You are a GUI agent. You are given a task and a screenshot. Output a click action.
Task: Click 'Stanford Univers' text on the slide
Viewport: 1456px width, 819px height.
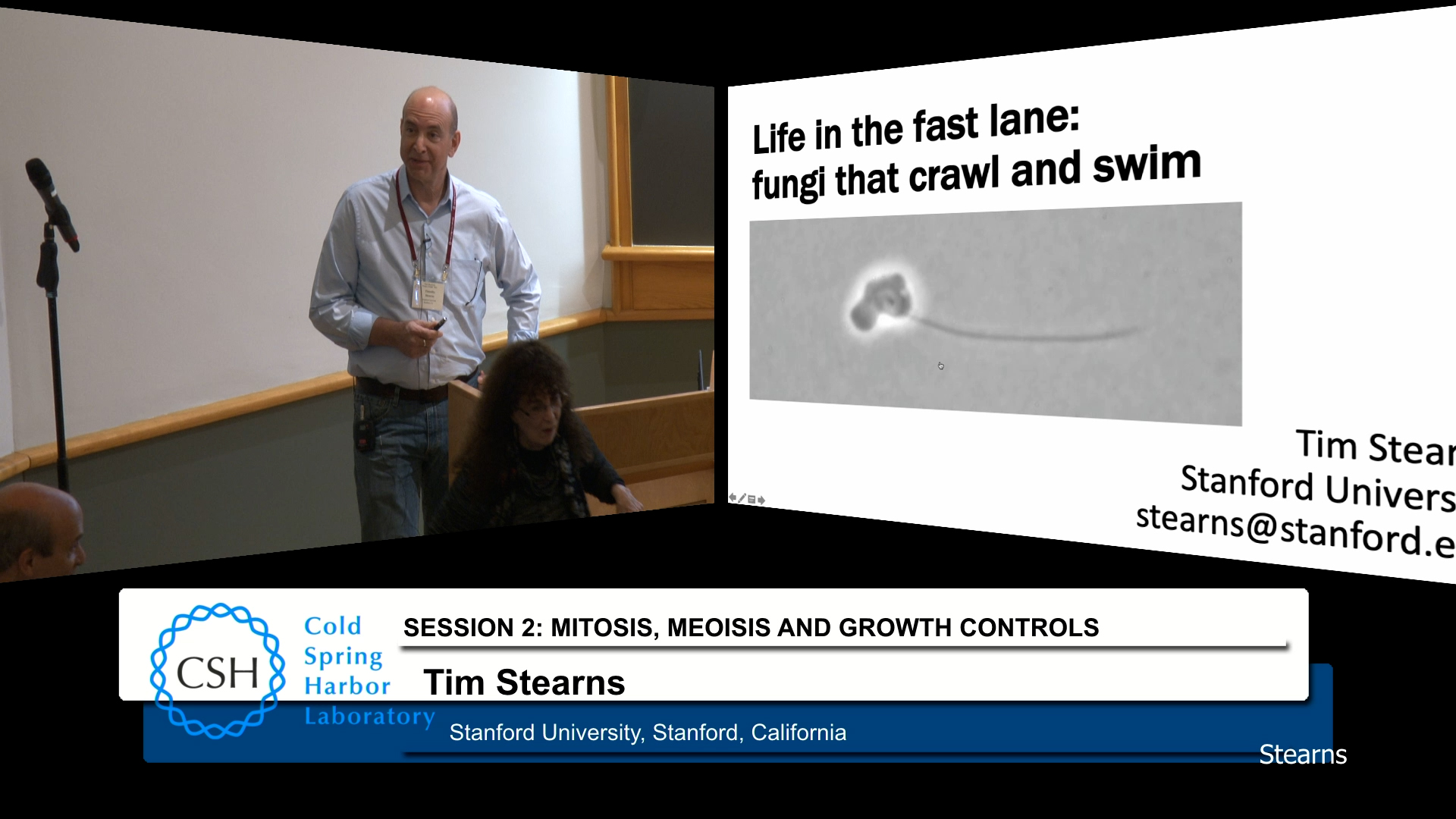tap(1317, 487)
